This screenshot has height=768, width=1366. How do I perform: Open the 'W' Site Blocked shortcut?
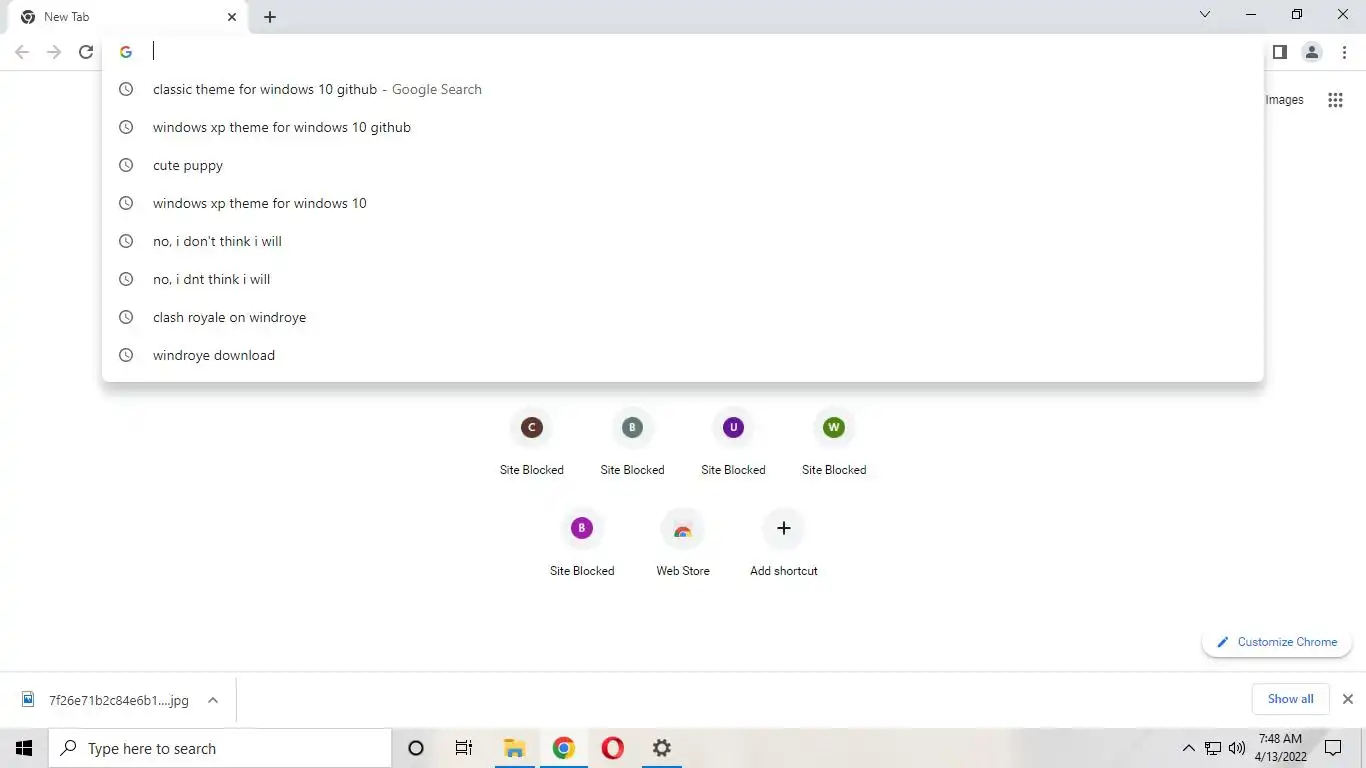point(834,441)
